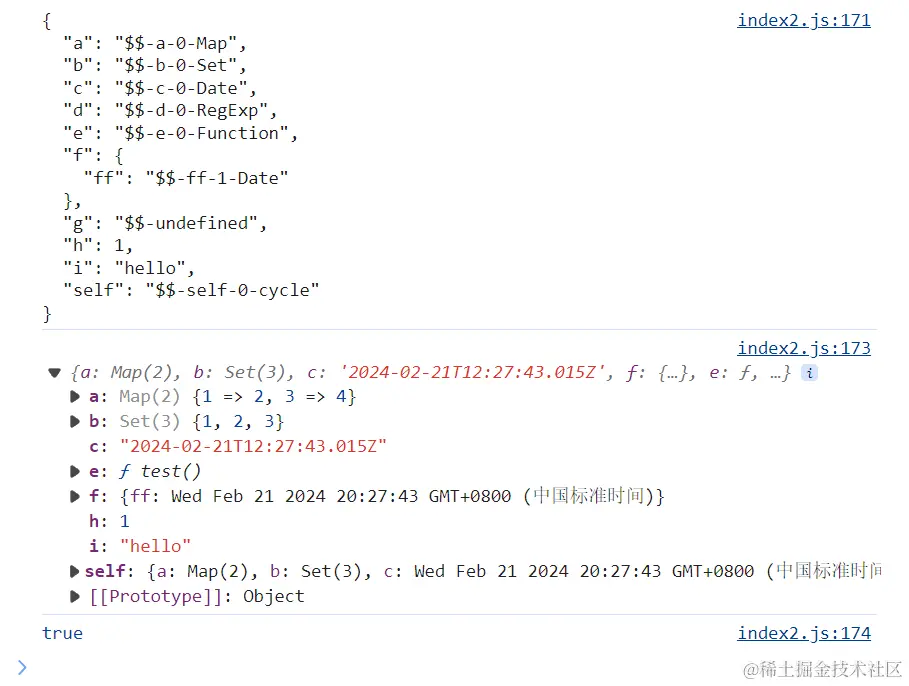
Task: Expand the b: Set(3) entry
Action: [x=74, y=422]
